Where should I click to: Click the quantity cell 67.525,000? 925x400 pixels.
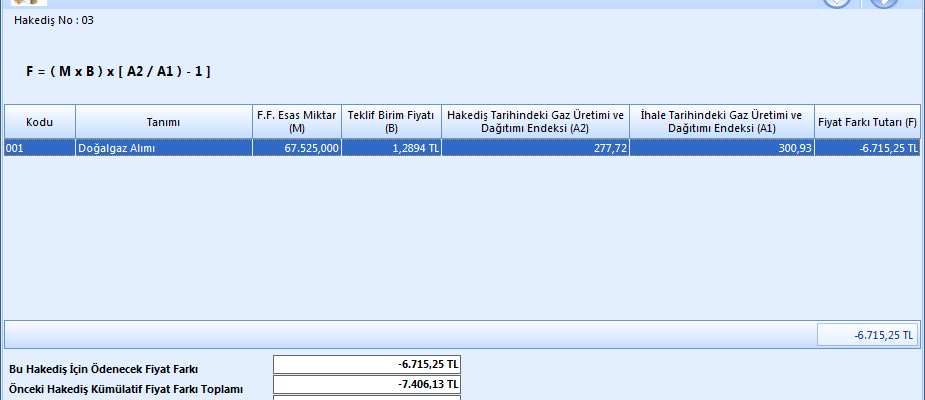pyautogui.click(x=296, y=148)
